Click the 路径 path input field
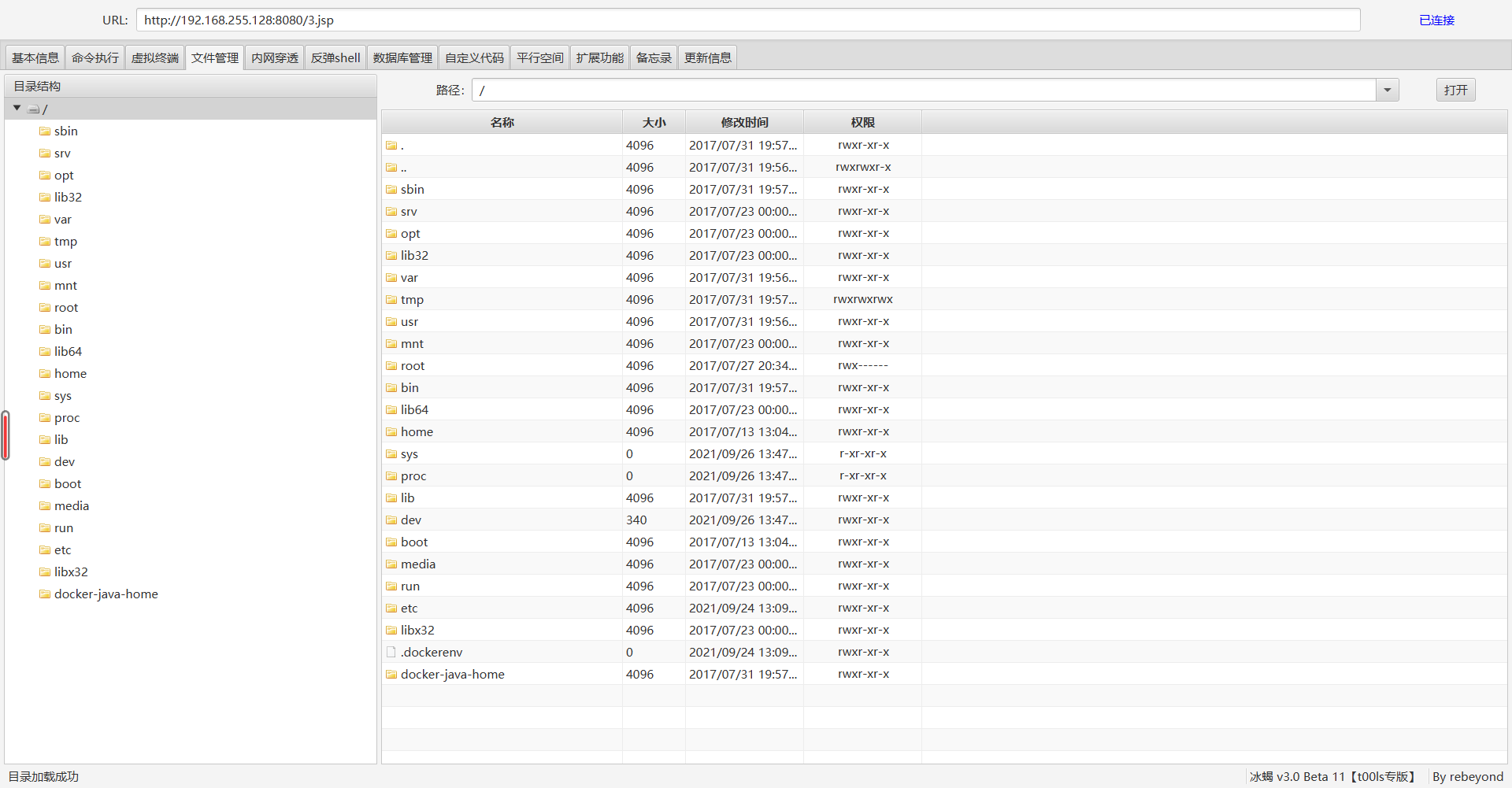This screenshot has width=1512, height=788. point(925,91)
